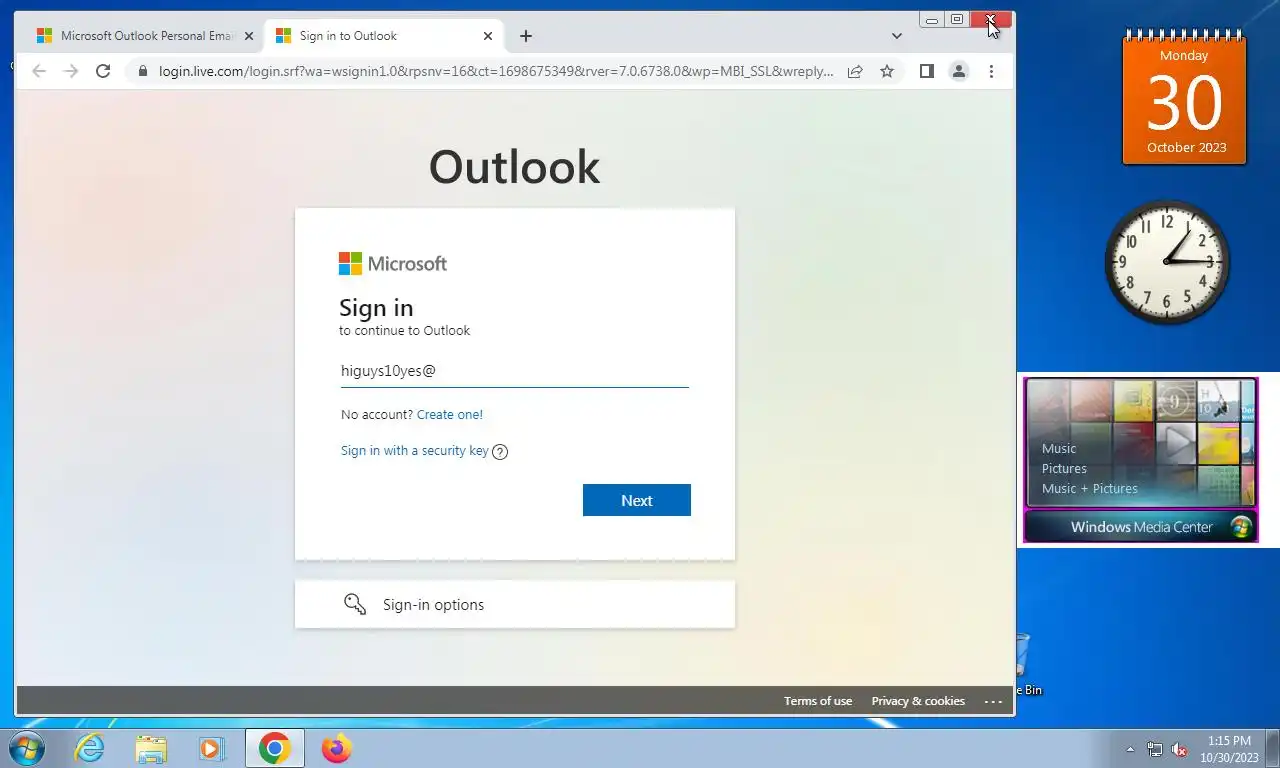
Task: Close the Microsoft Outlook Personal Email tab
Action: point(249,36)
